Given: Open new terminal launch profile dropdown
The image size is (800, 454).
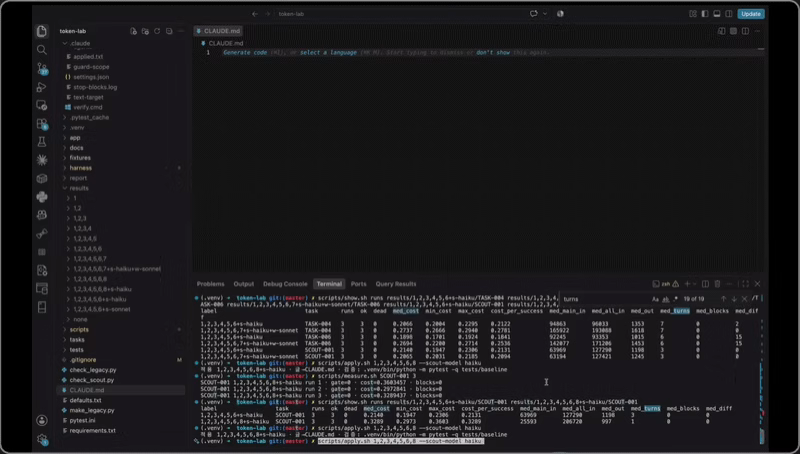Looking at the screenshot, I should pos(694,284).
